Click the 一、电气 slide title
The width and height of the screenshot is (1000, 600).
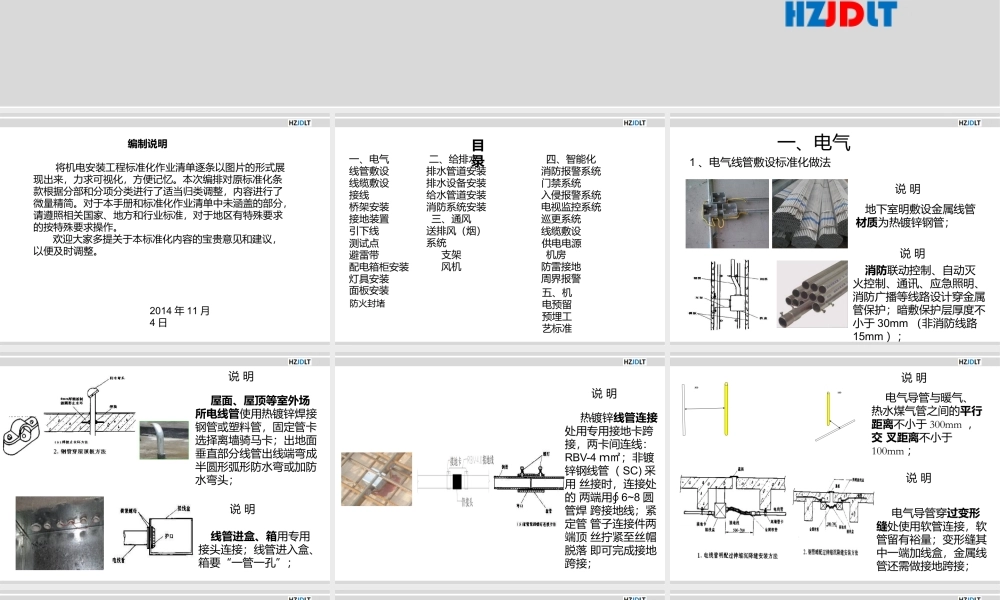[x=814, y=142]
